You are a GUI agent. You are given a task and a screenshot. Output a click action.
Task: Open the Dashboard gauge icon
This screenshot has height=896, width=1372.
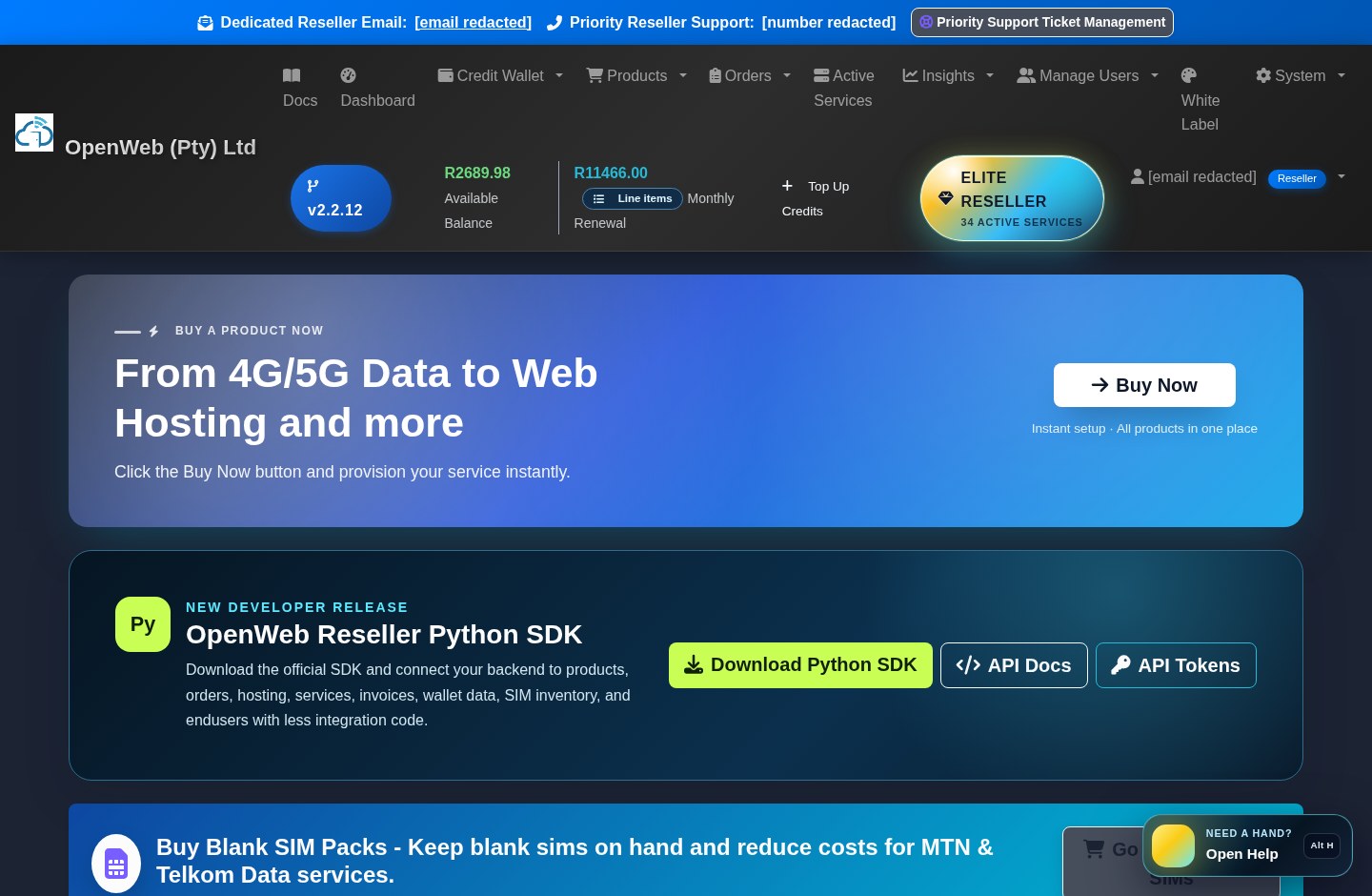tap(349, 75)
